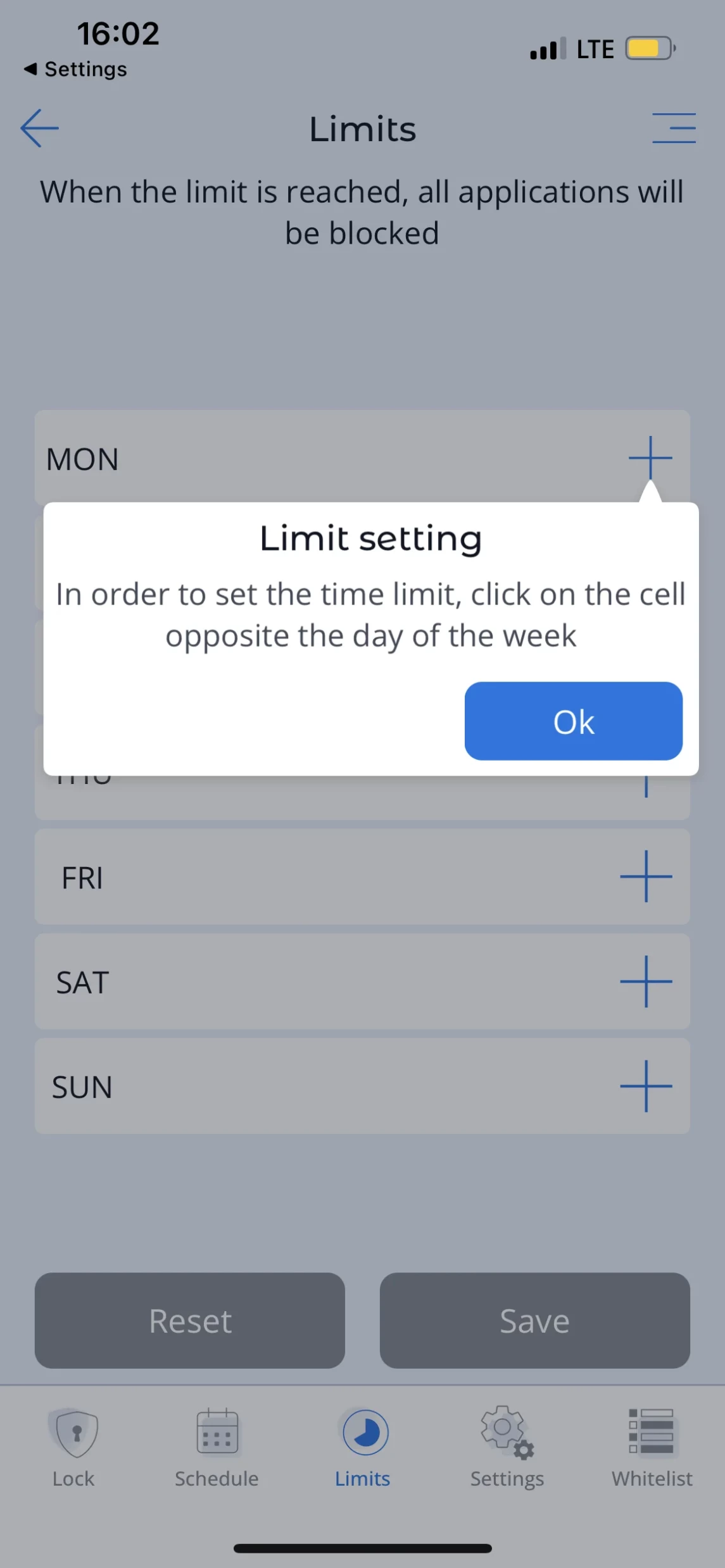Tap the battery status icon
This screenshot has height=1568, width=725.
650,49
